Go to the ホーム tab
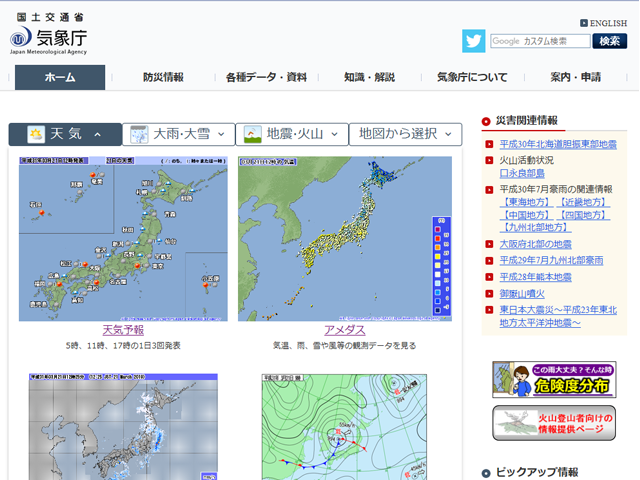 (x=60, y=77)
